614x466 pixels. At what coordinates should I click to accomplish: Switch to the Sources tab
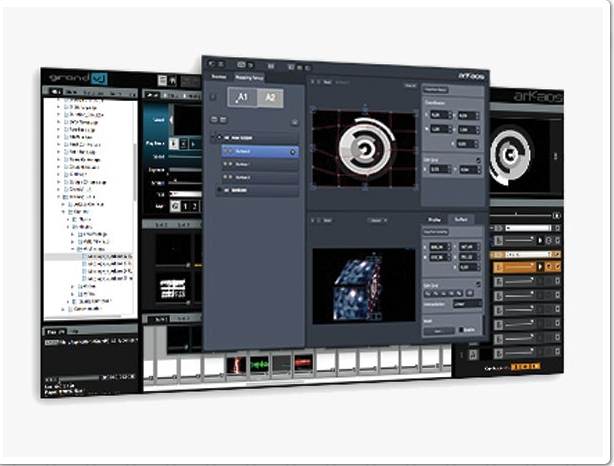220,75
